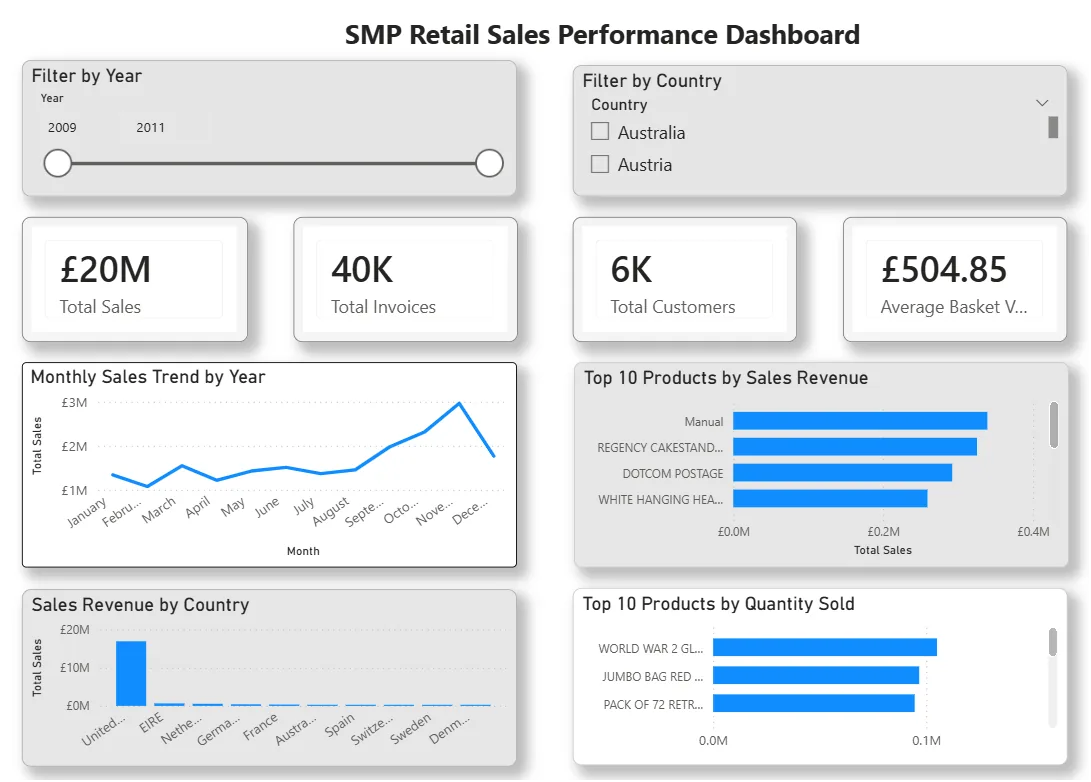Image resolution: width=1091 pixels, height=782 pixels.
Task: Click the Year slider track
Action: [273, 163]
